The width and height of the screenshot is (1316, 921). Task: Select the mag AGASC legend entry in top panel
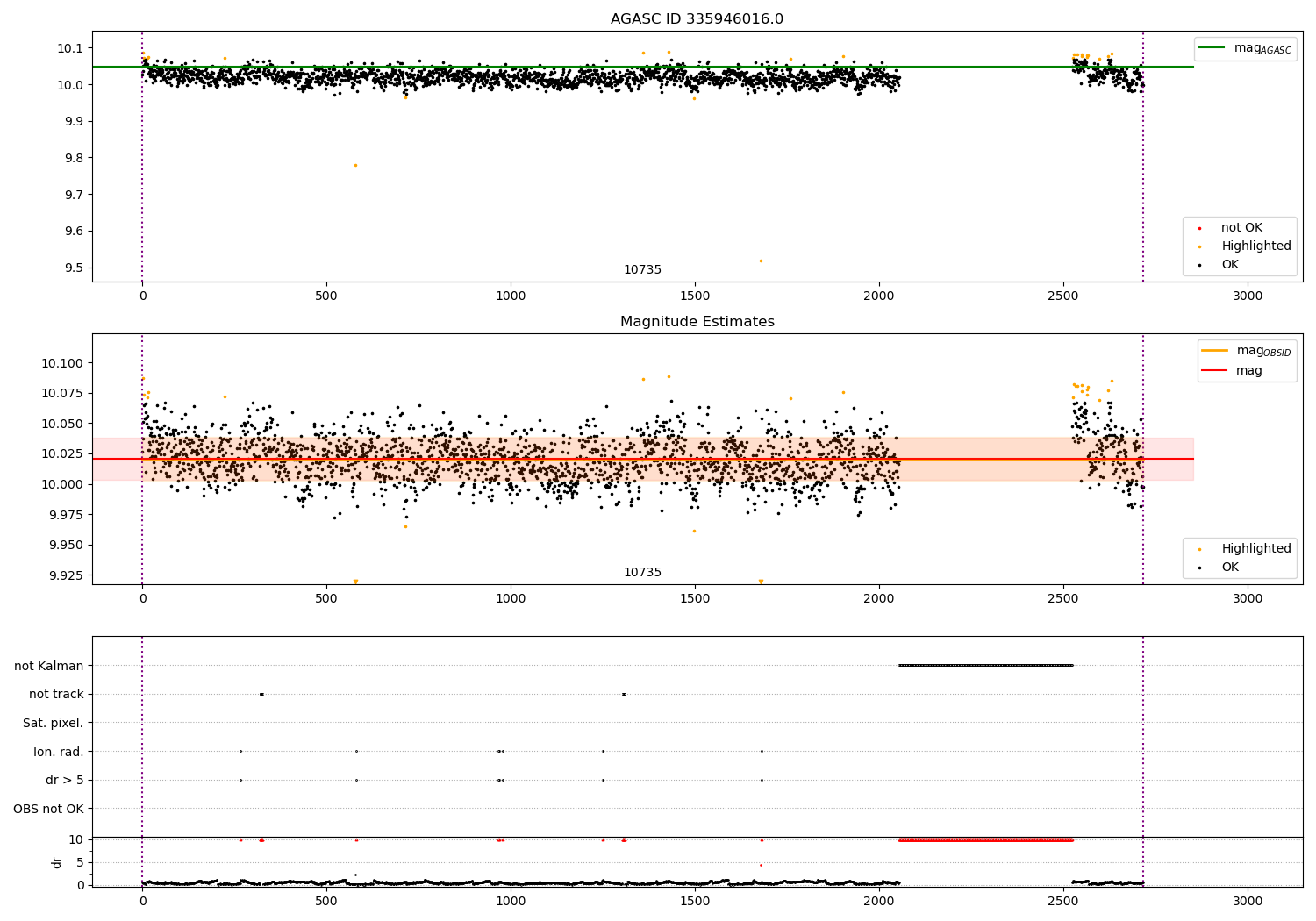click(1245, 48)
